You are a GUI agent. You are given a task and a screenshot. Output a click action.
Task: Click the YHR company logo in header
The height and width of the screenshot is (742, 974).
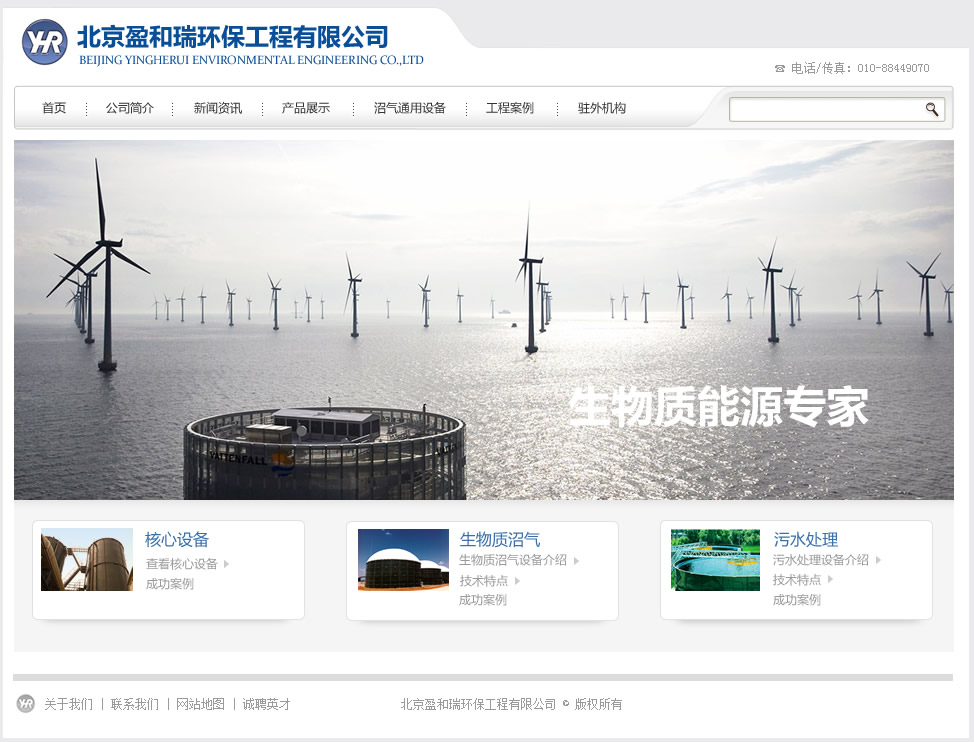click(x=44, y=42)
